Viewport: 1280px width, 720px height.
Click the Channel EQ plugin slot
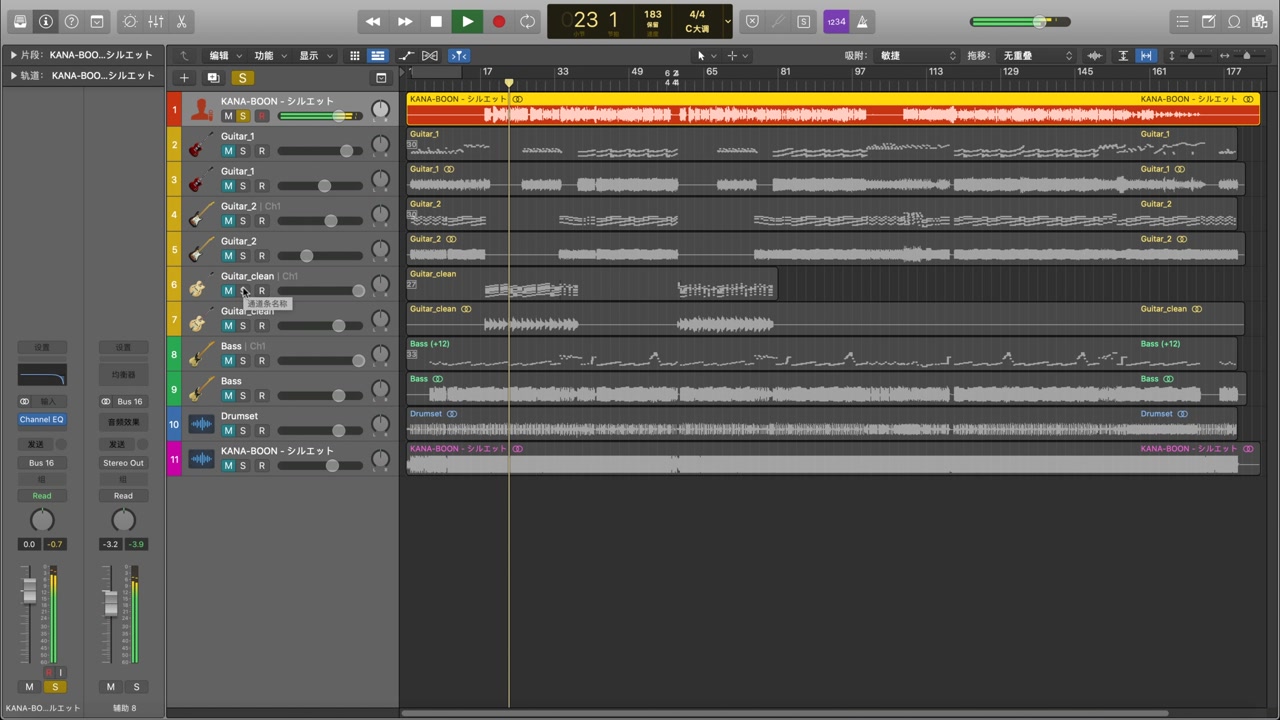point(41,420)
